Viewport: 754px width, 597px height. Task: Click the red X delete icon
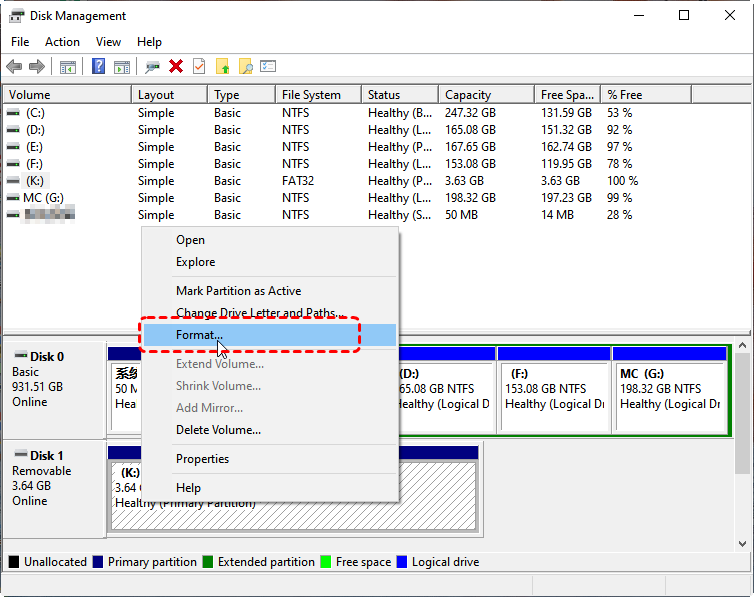tap(176, 66)
